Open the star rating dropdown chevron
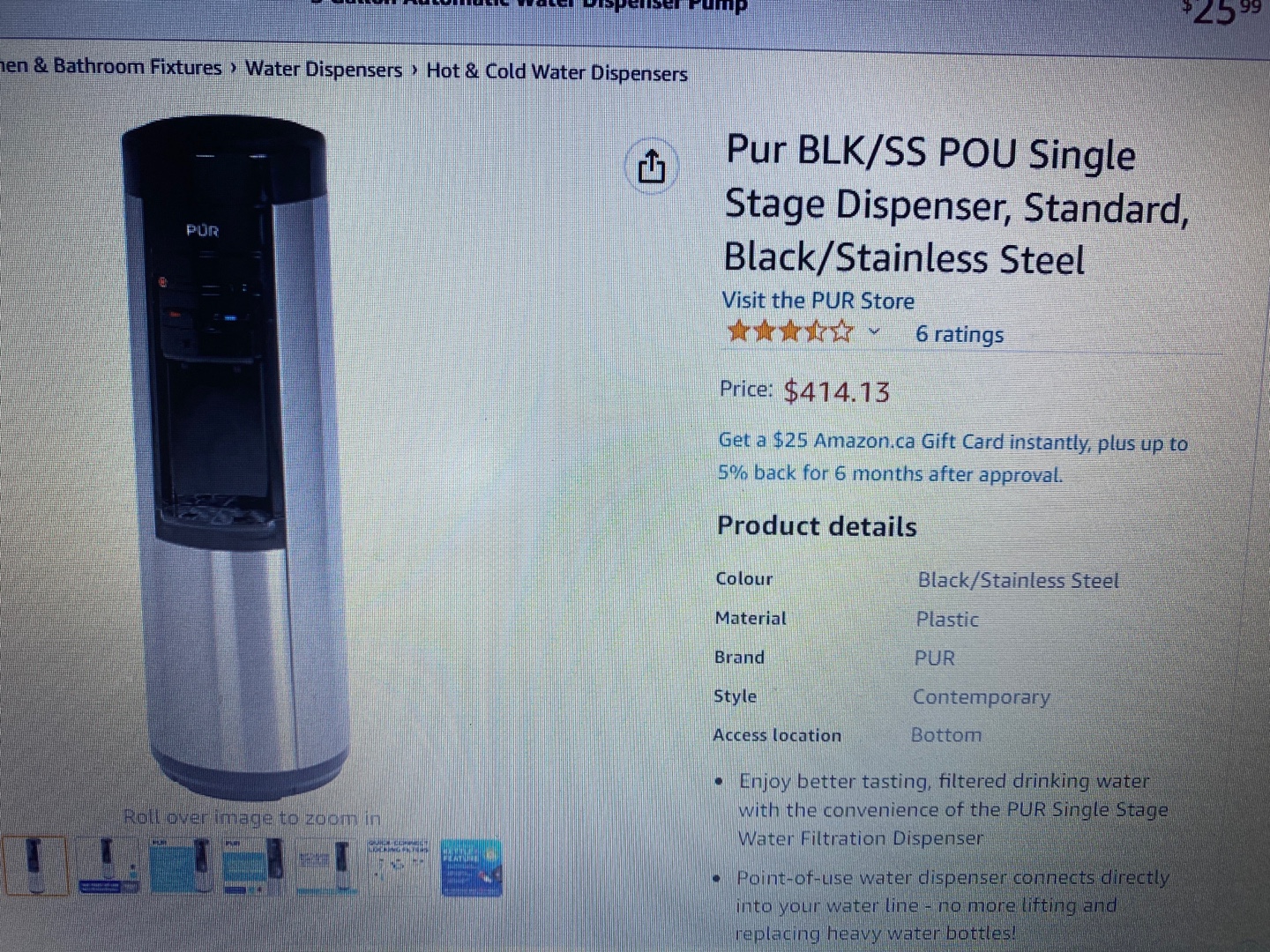The image size is (1270, 952). (874, 332)
